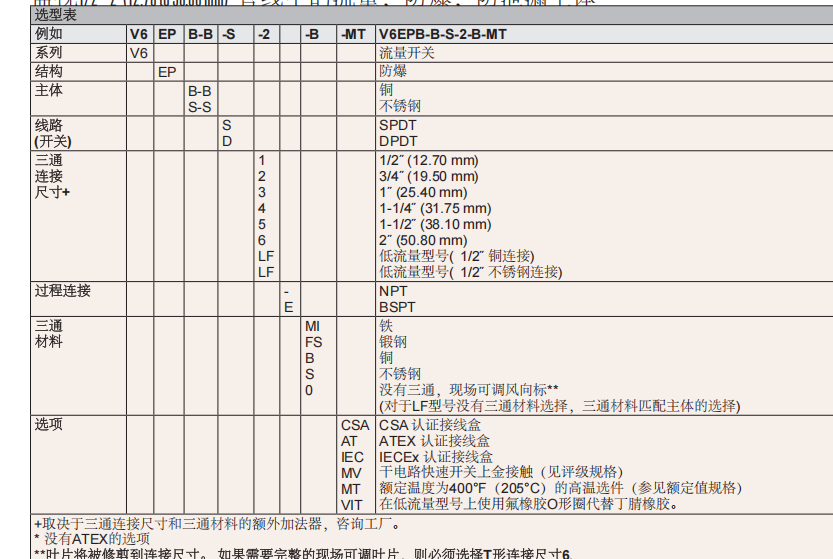This screenshot has height=559, width=833.
Task: Select the V6EPB-B-S-2-B-MT example model code
Action: (x=442, y=34)
